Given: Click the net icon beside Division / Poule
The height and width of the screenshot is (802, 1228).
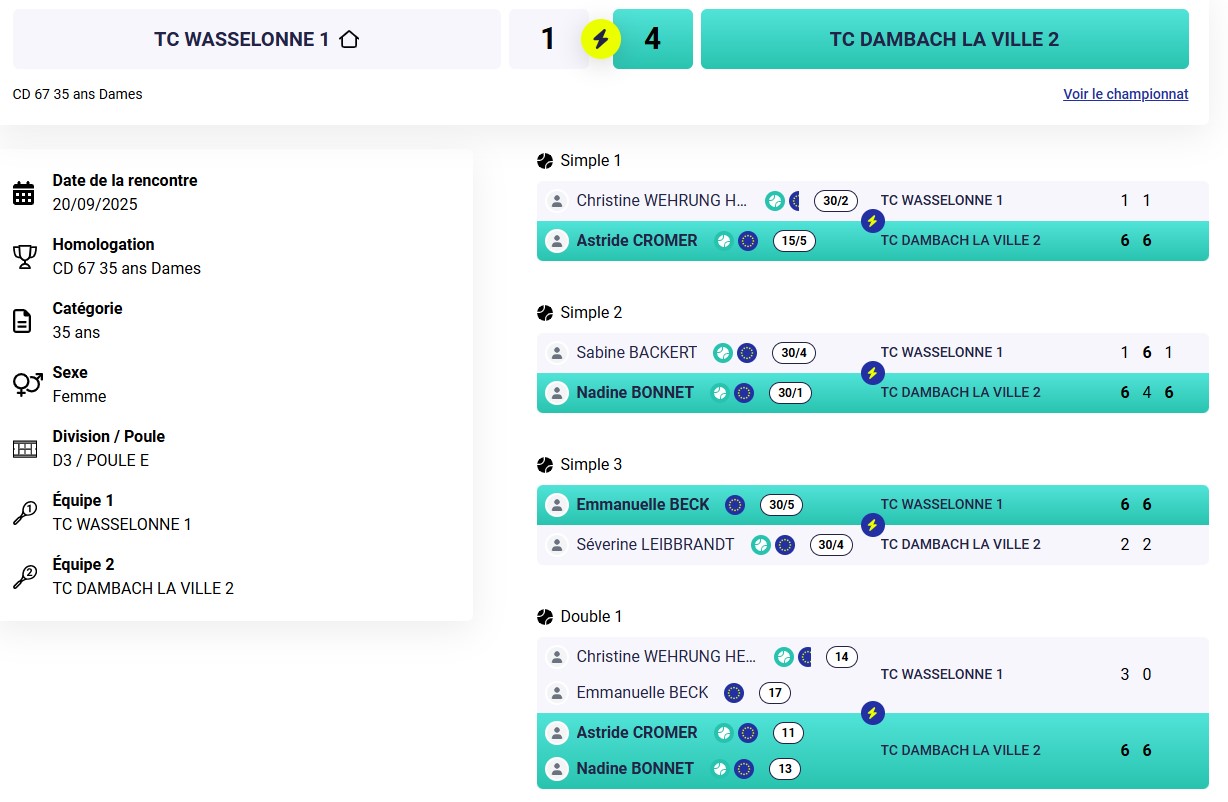Looking at the screenshot, I should coord(24,449).
